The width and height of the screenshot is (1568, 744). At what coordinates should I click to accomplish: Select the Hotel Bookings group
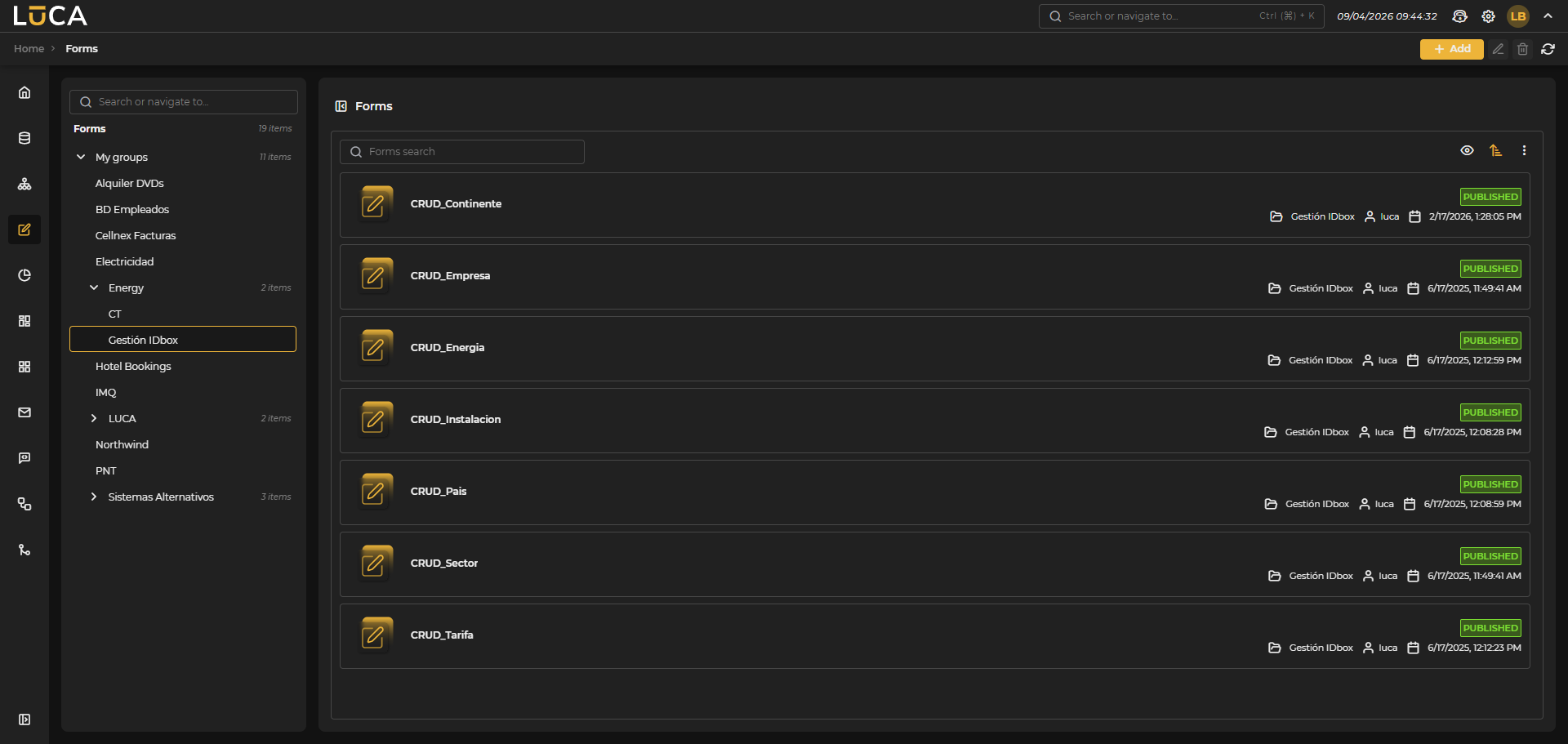(x=133, y=366)
